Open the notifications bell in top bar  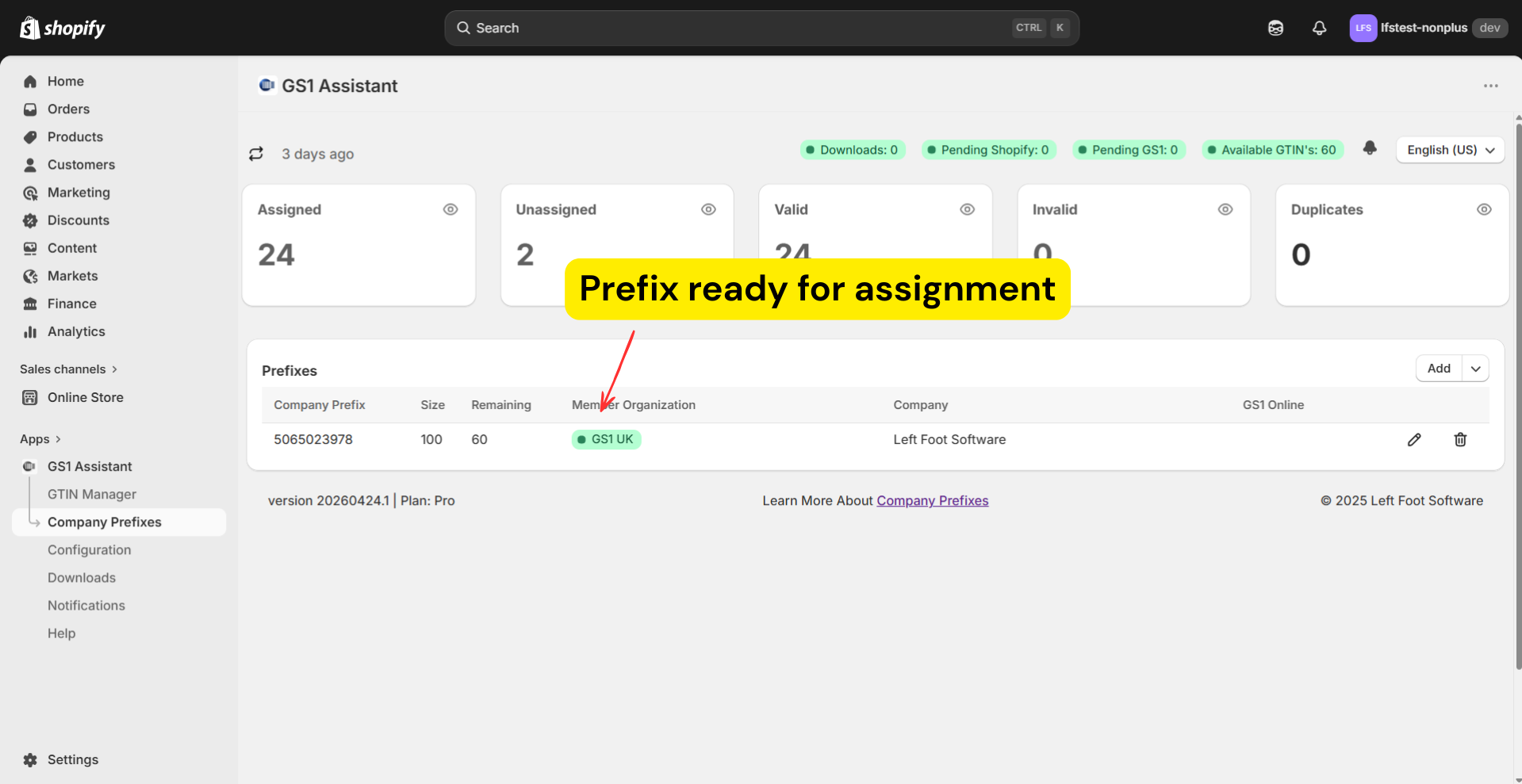point(1319,28)
